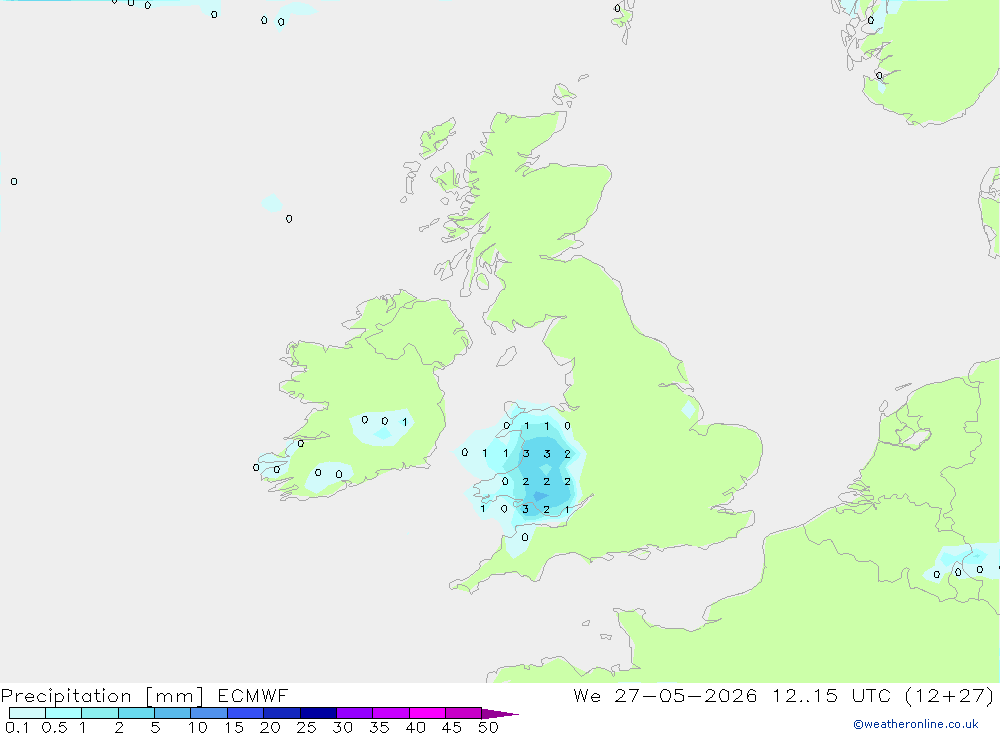The image size is (1000, 733).
Task: Click the rainfall value '1' over central Ireland
Action: (x=404, y=422)
